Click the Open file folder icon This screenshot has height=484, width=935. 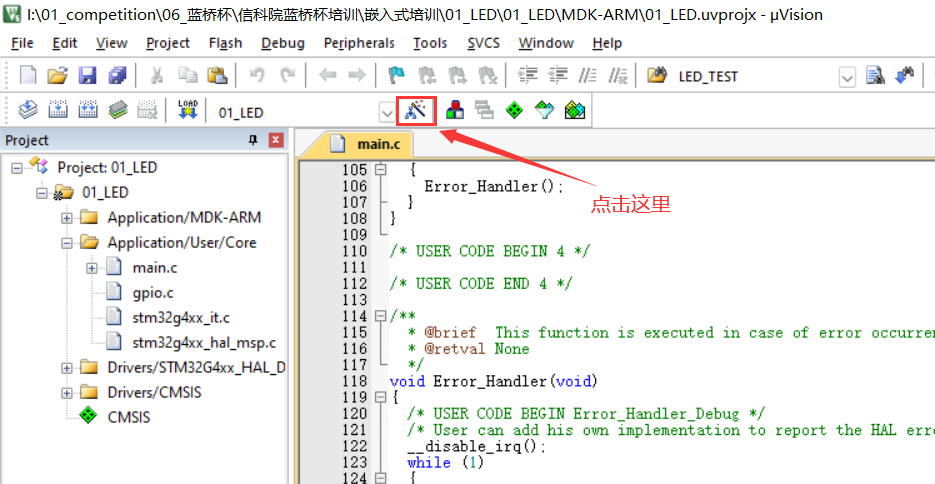pyautogui.click(x=58, y=76)
